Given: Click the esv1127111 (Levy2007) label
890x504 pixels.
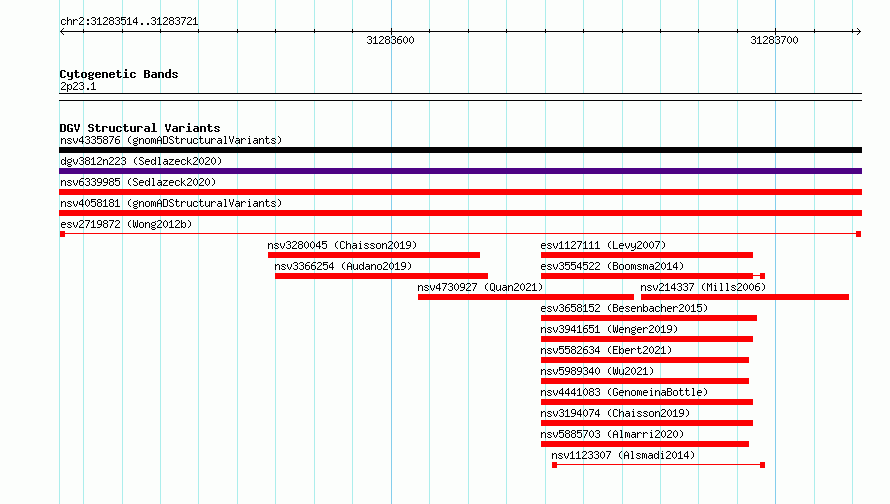Looking at the screenshot, I should click(x=603, y=245).
